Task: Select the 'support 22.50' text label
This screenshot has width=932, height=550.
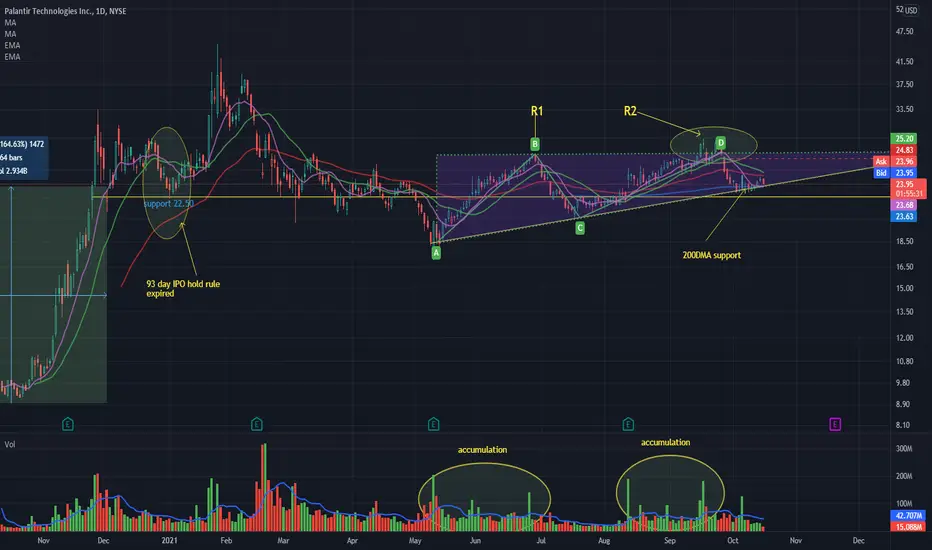Action: coord(169,203)
